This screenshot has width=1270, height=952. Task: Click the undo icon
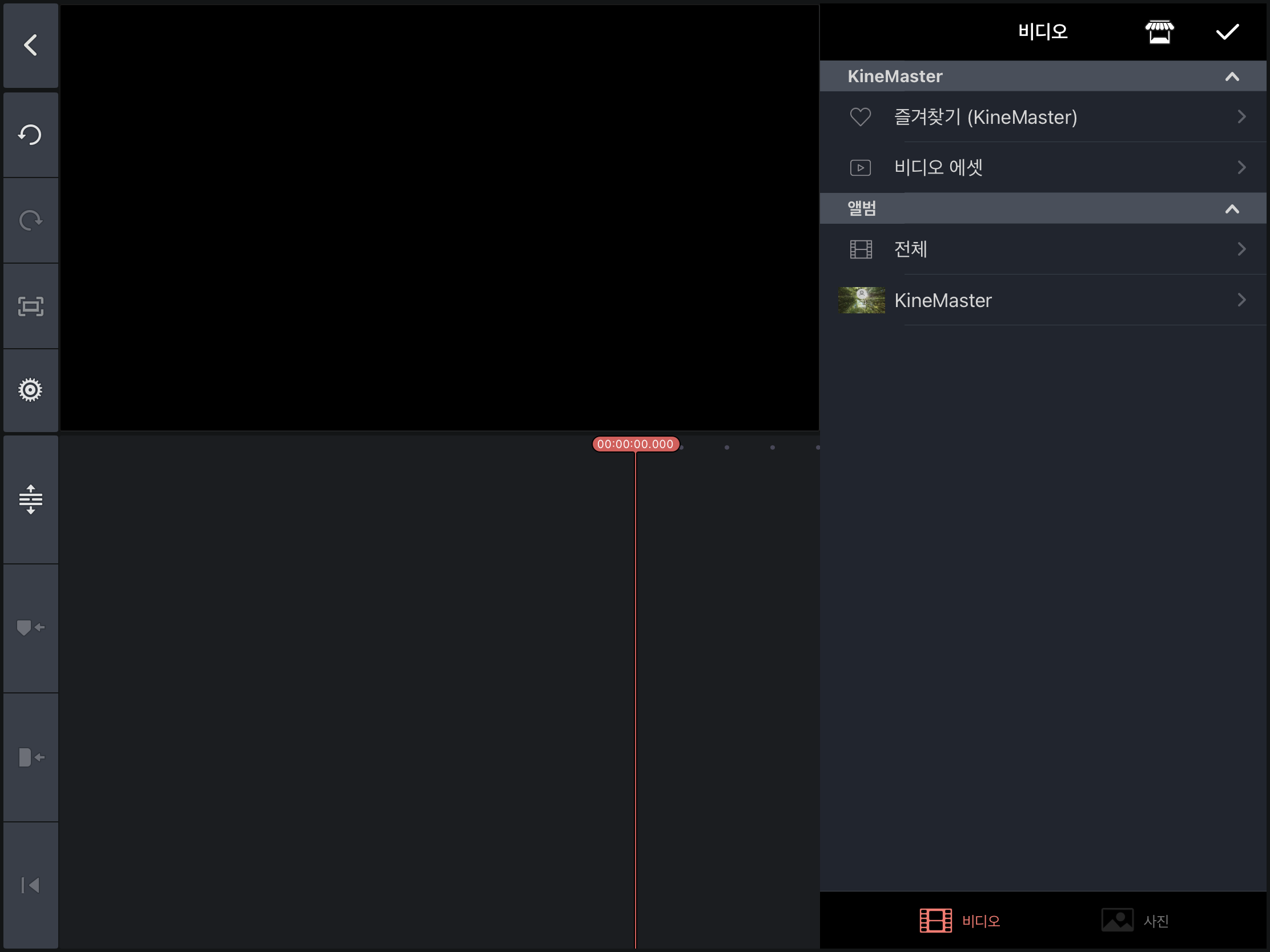point(30,135)
